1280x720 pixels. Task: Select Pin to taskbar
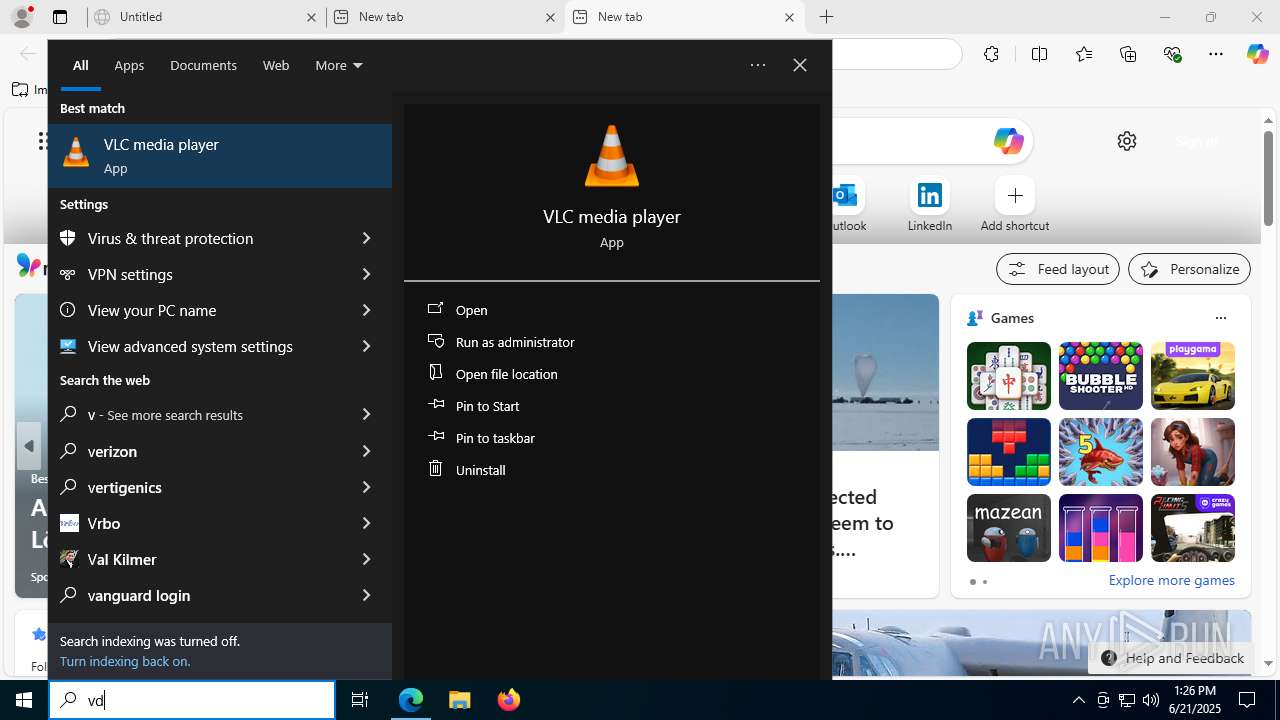tap(611, 438)
